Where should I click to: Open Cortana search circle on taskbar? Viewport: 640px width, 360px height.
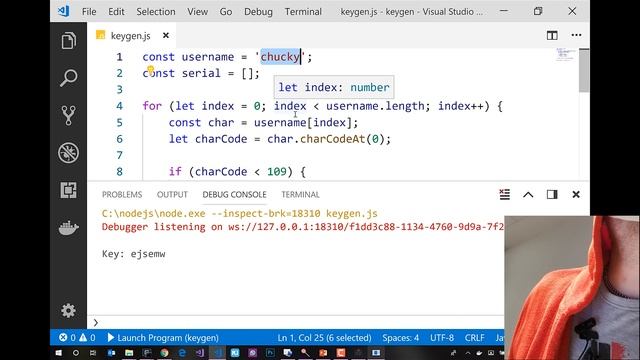coord(76,353)
